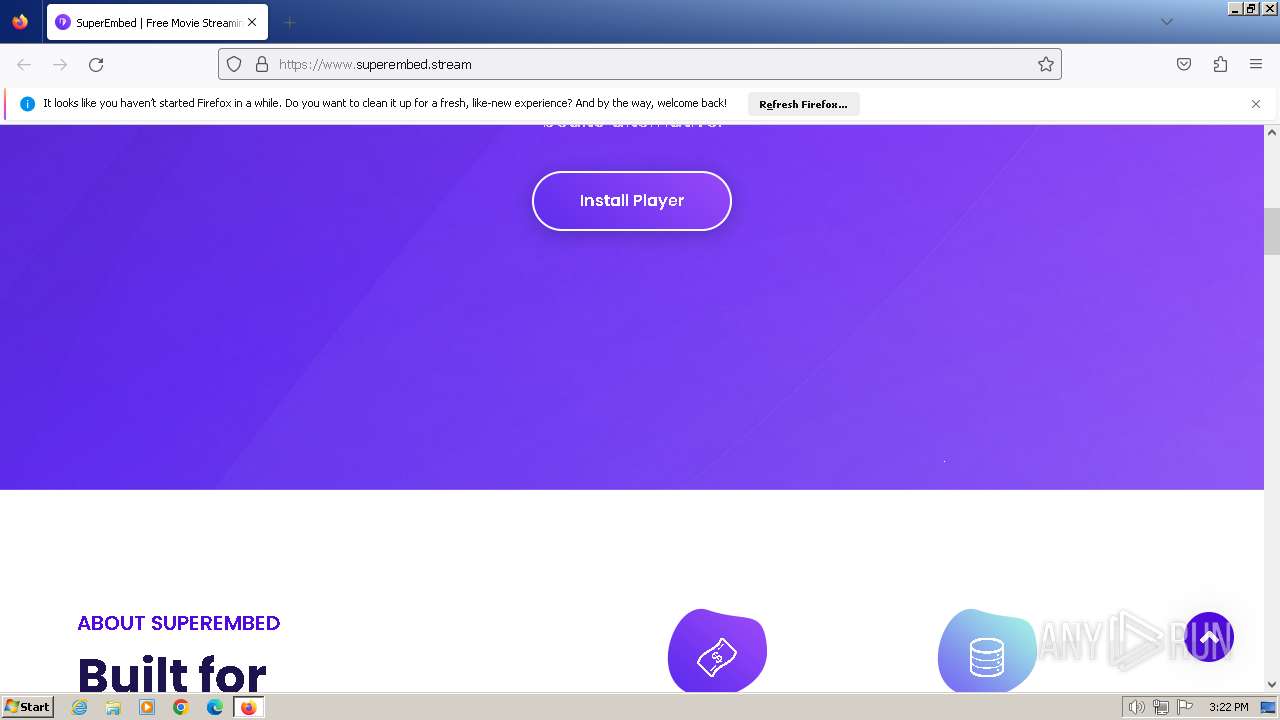This screenshot has height=720, width=1280.
Task: Click the database stack feature icon
Action: pos(986,650)
